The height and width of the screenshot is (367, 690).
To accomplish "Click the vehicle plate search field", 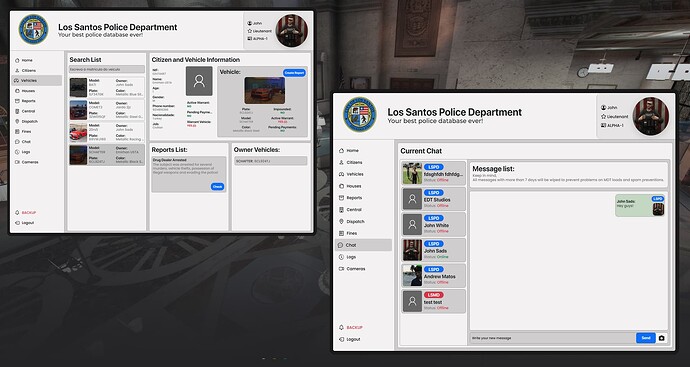I will [106, 69].
